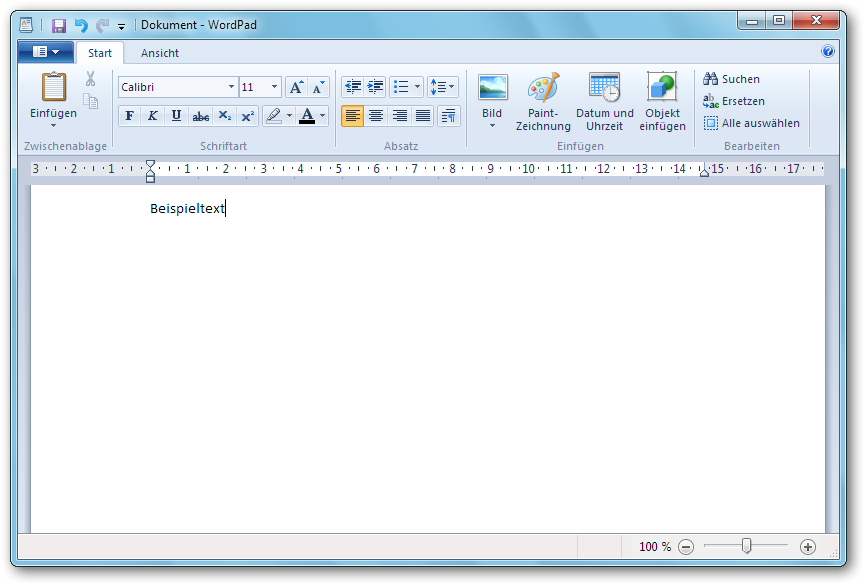Open Quick Access Toolbar customize dropdown

[x=121, y=26]
